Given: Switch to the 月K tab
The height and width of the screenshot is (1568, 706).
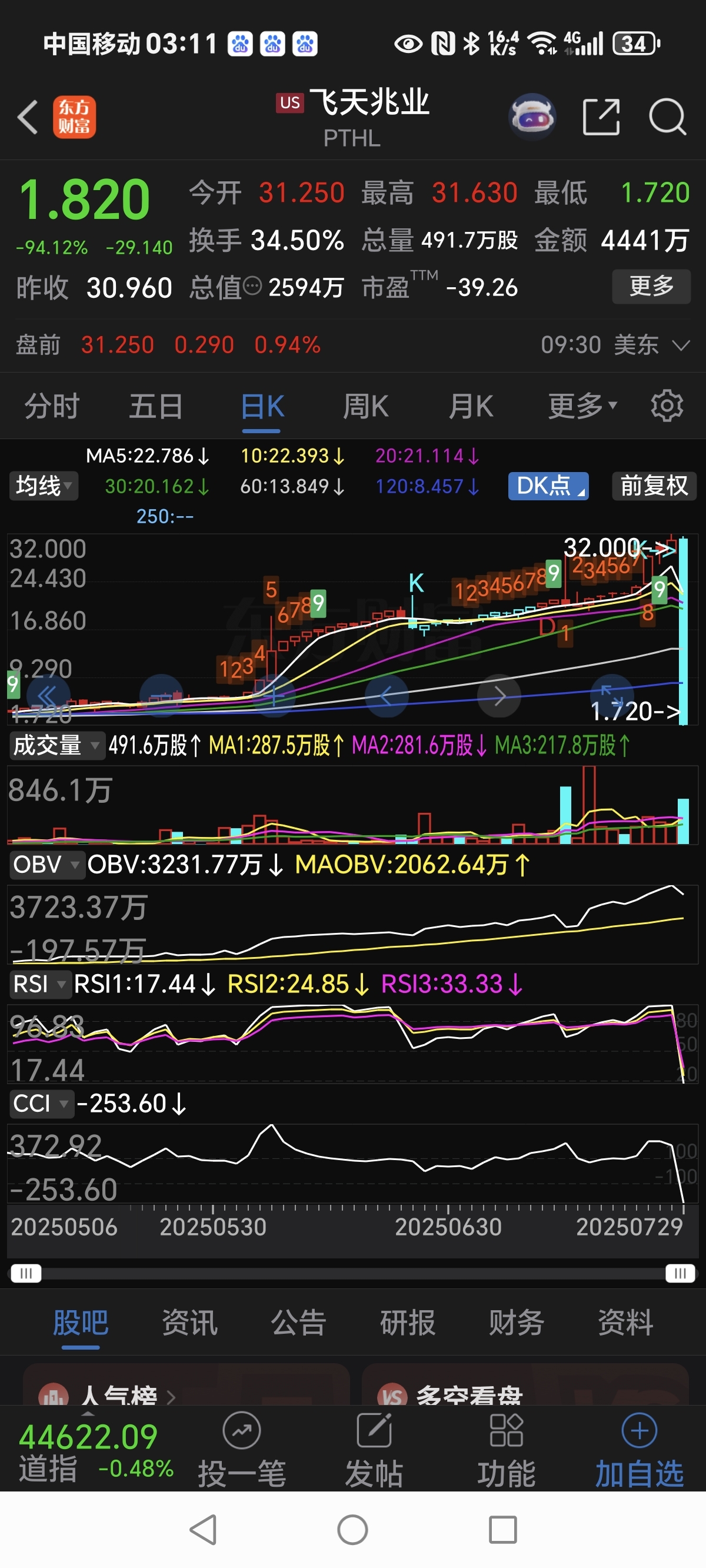Looking at the screenshot, I should [471, 406].
